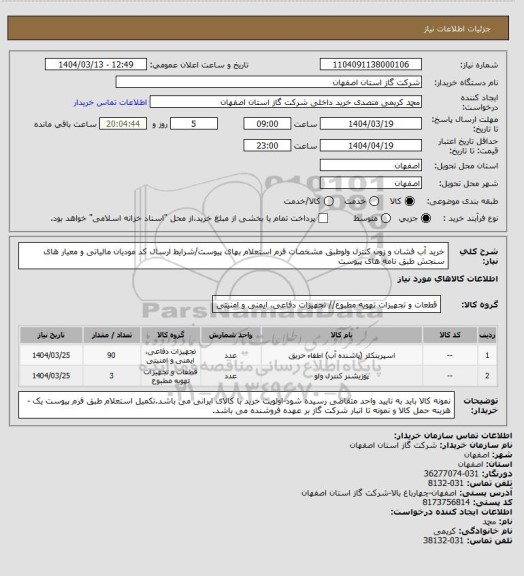Select the خدمت radio button
The height and width of the screenshot is (576, 524).
click(374, 201)
